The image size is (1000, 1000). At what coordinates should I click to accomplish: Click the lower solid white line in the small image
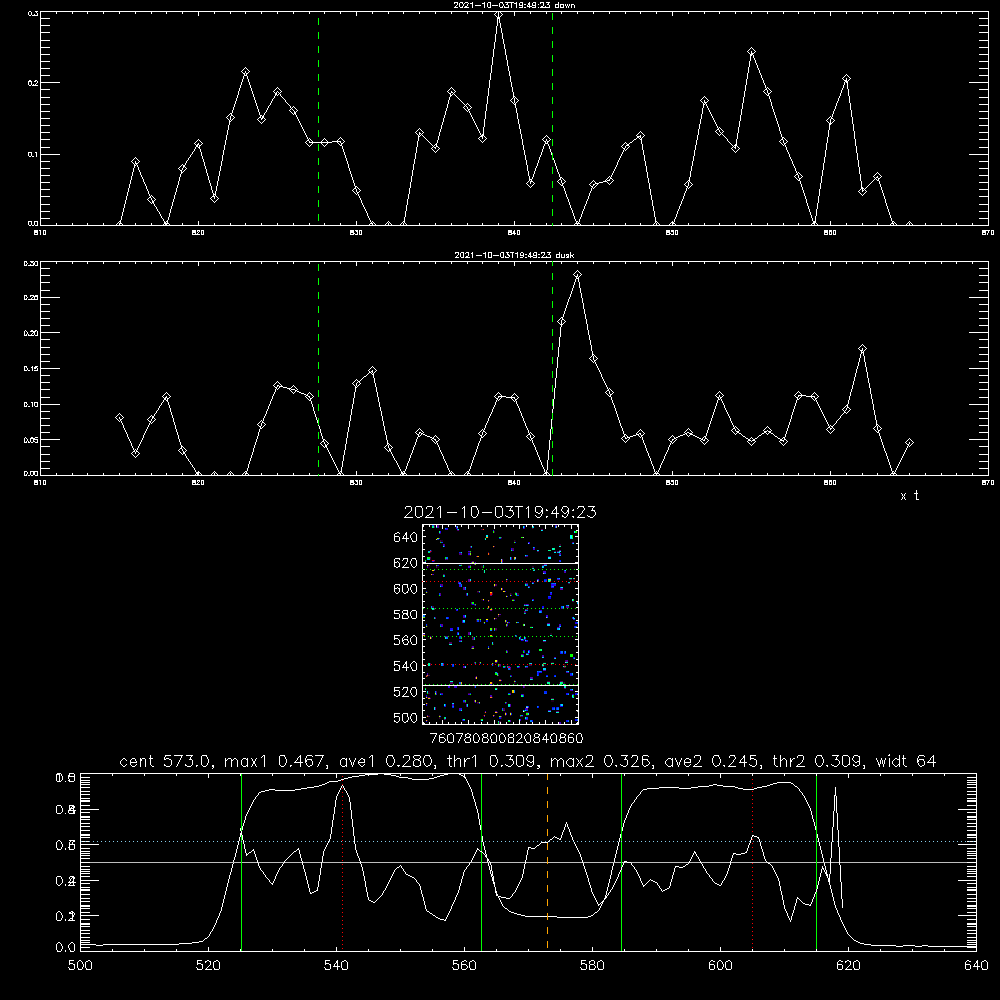pos(500,685)
